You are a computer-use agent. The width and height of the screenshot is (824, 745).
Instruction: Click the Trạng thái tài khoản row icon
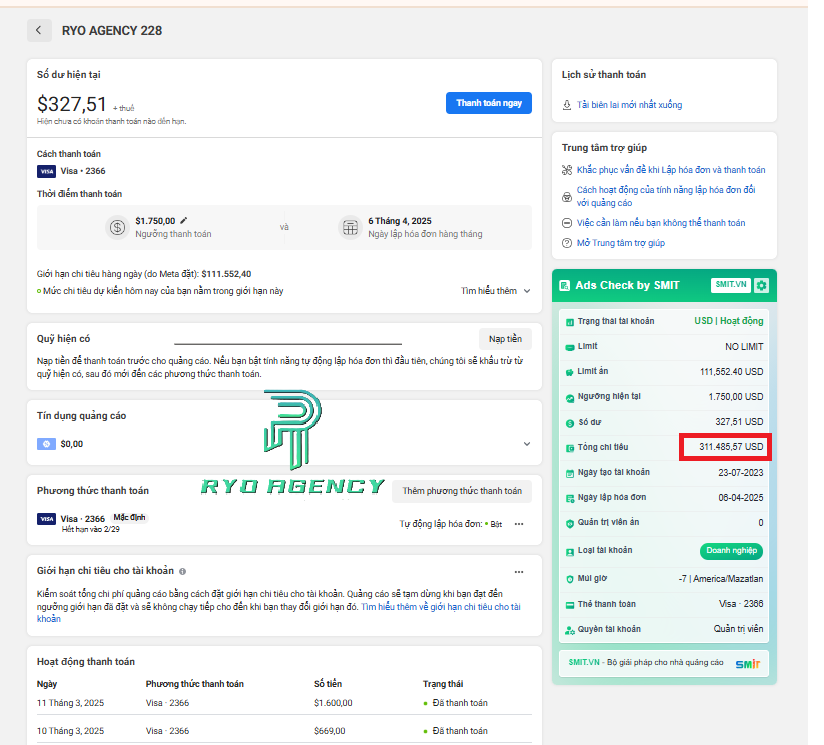click(570, 322)
